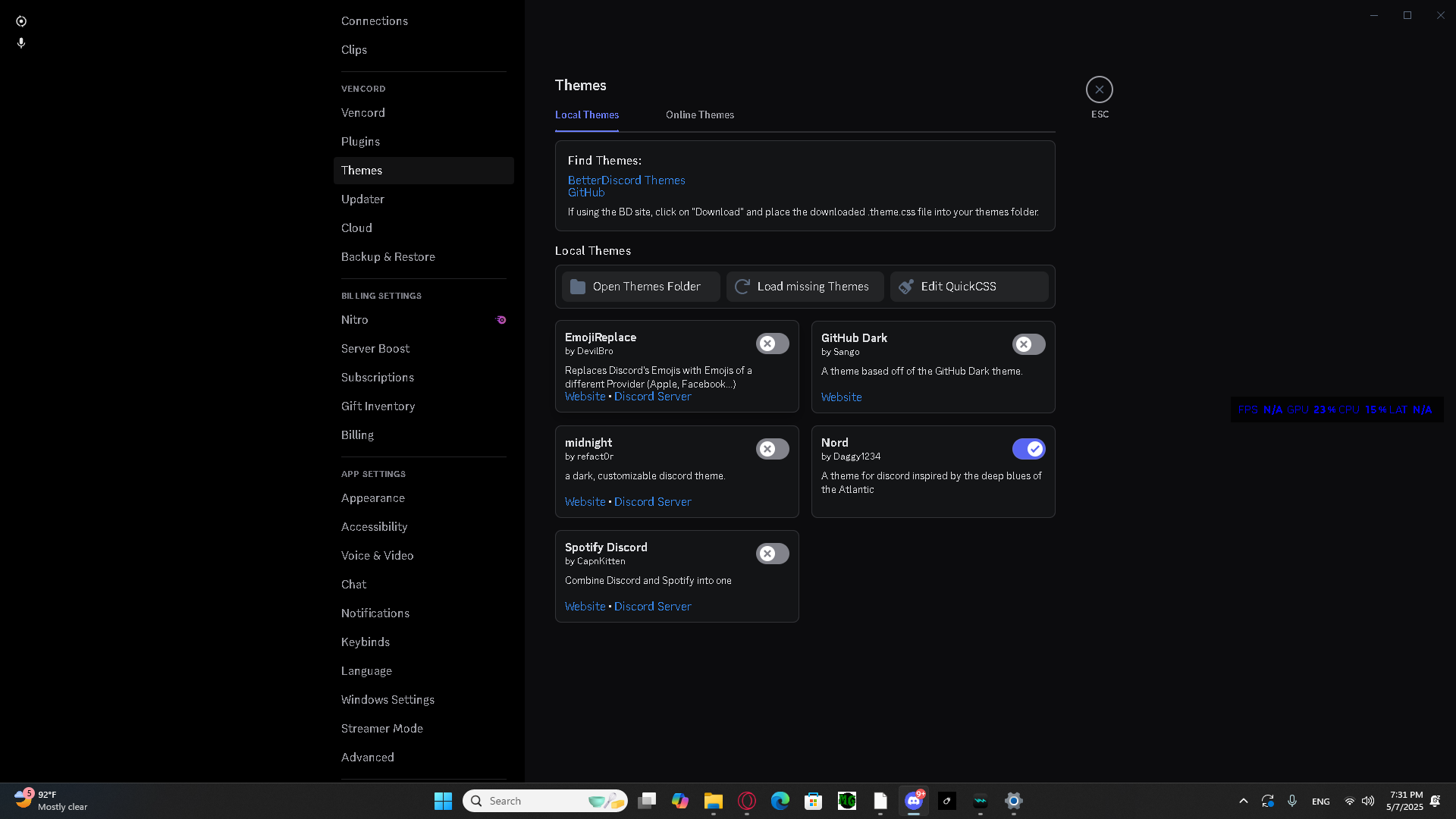Click the paintbrush icon on Edit QuickCSS
The height and width of the screenshot is (819, 1456).
pos(906,287)
